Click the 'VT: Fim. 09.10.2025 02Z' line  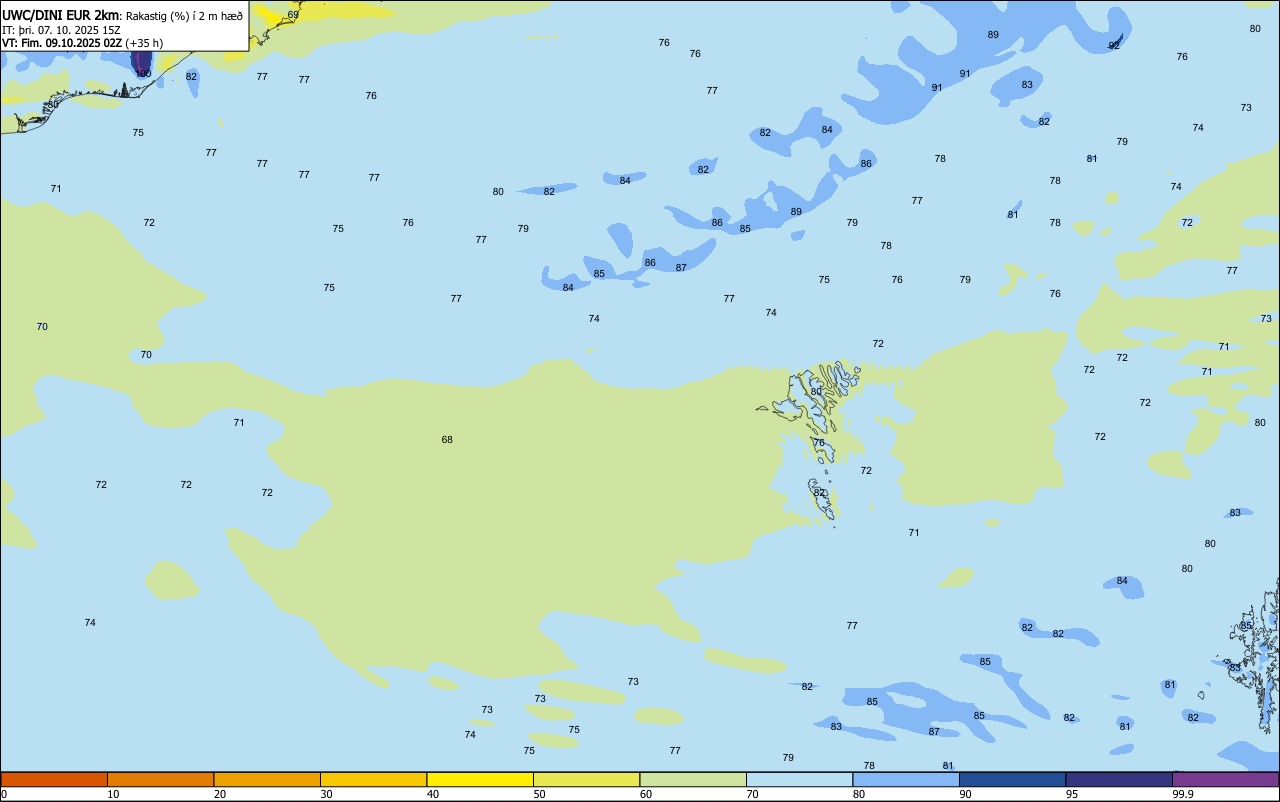[62, 43]
